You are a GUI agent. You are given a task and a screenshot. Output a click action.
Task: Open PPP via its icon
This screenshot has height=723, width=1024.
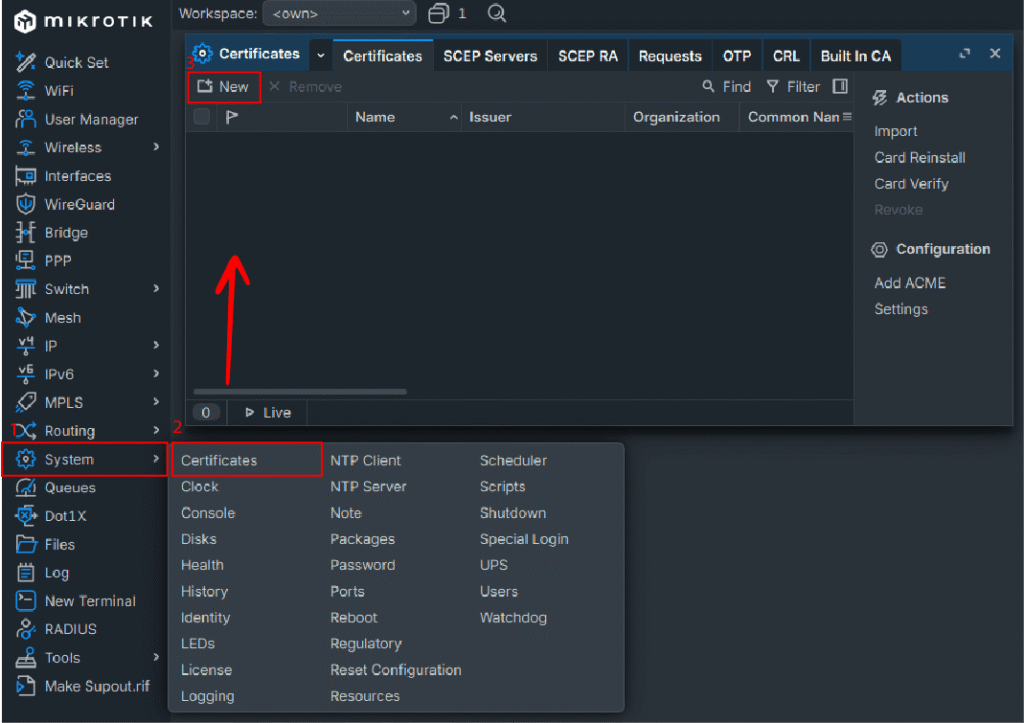click(x=25, y=261)
